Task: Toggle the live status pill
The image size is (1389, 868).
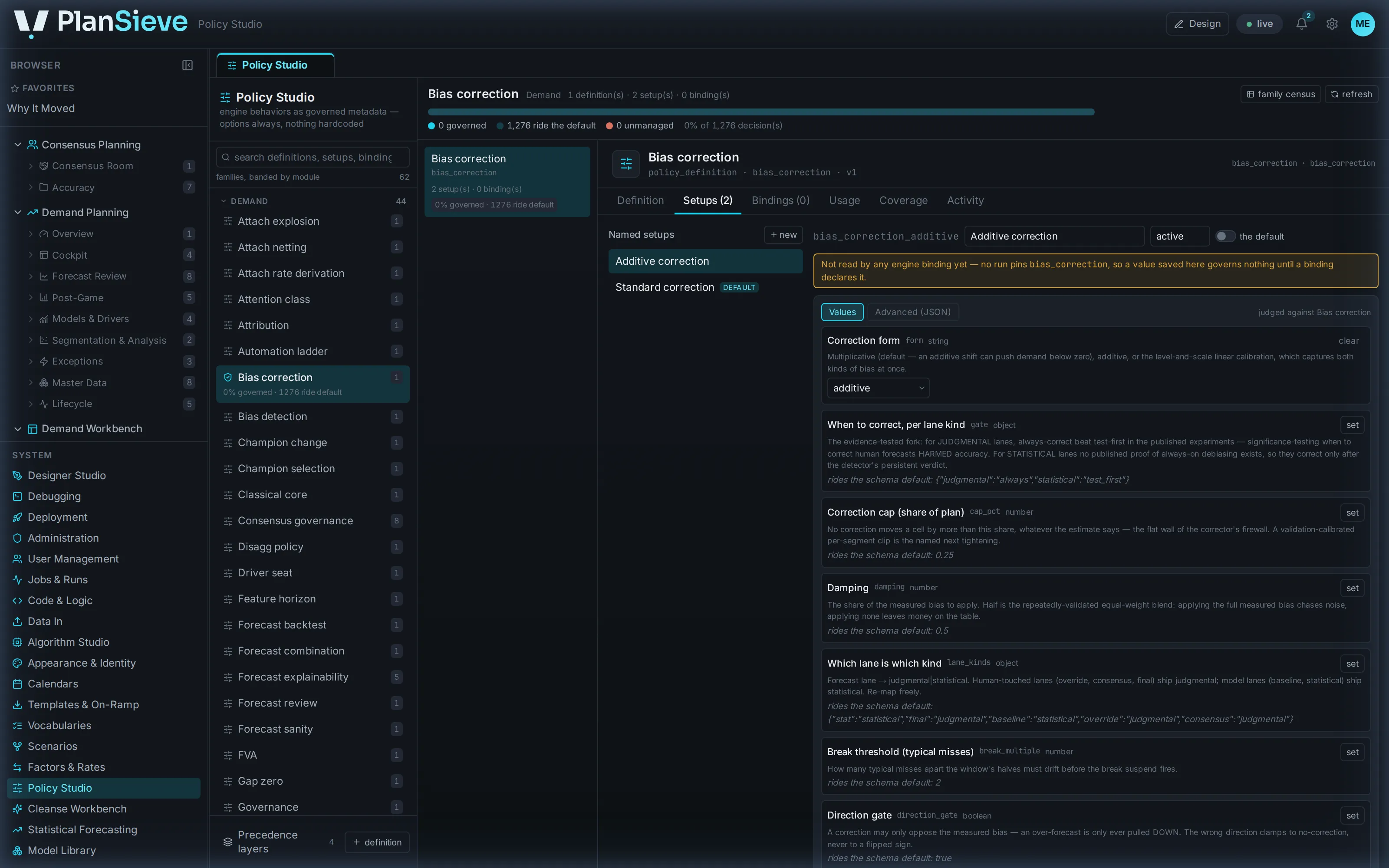Action: click(x=1259, y=23)
